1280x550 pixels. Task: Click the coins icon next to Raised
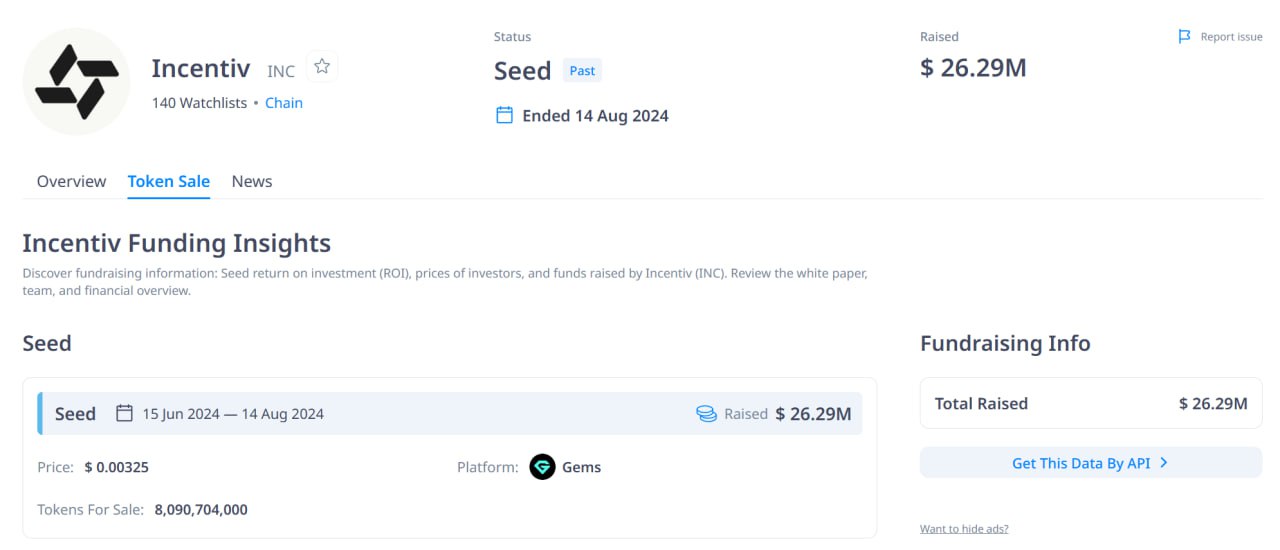(x=707, y=413)
